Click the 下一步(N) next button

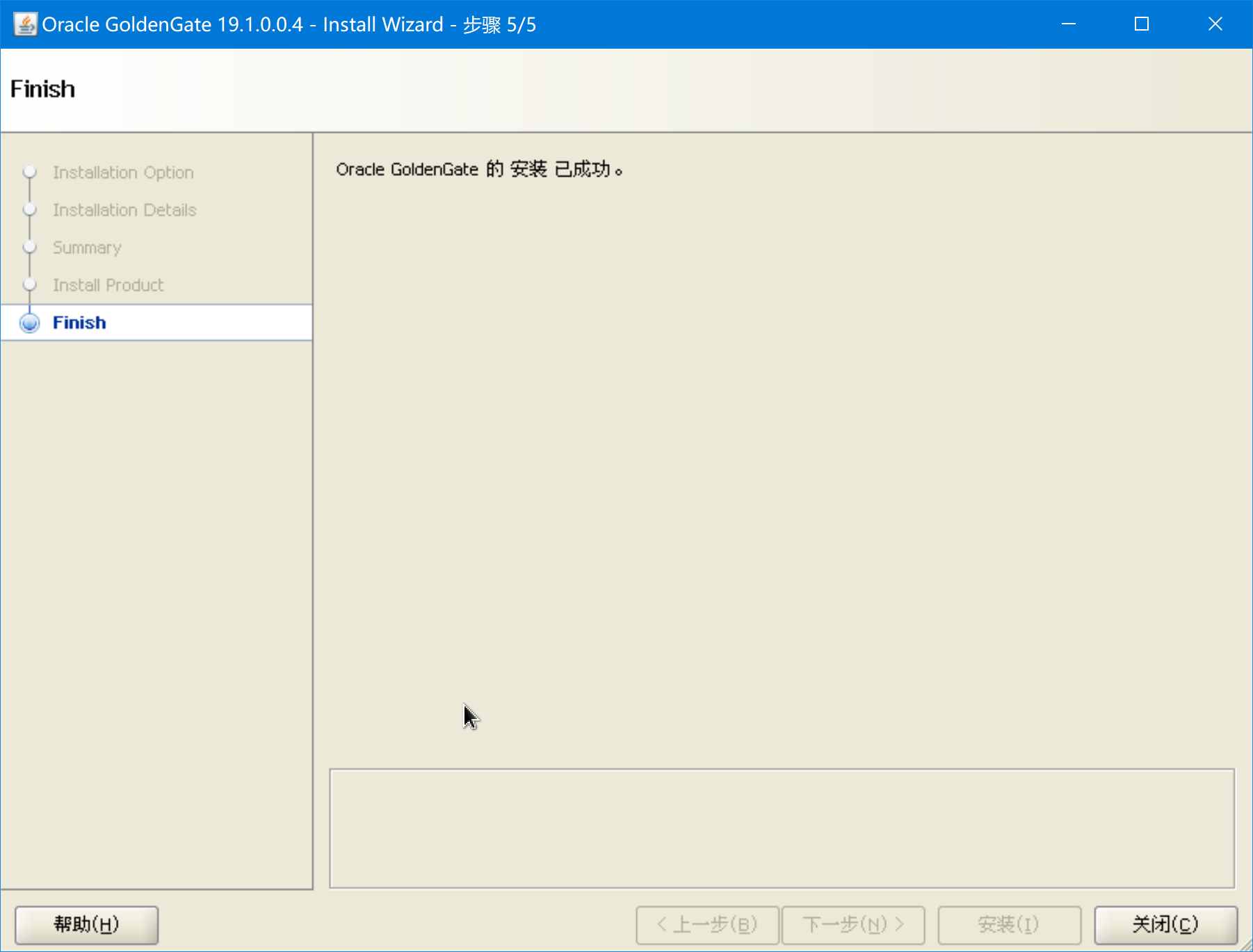853,924
